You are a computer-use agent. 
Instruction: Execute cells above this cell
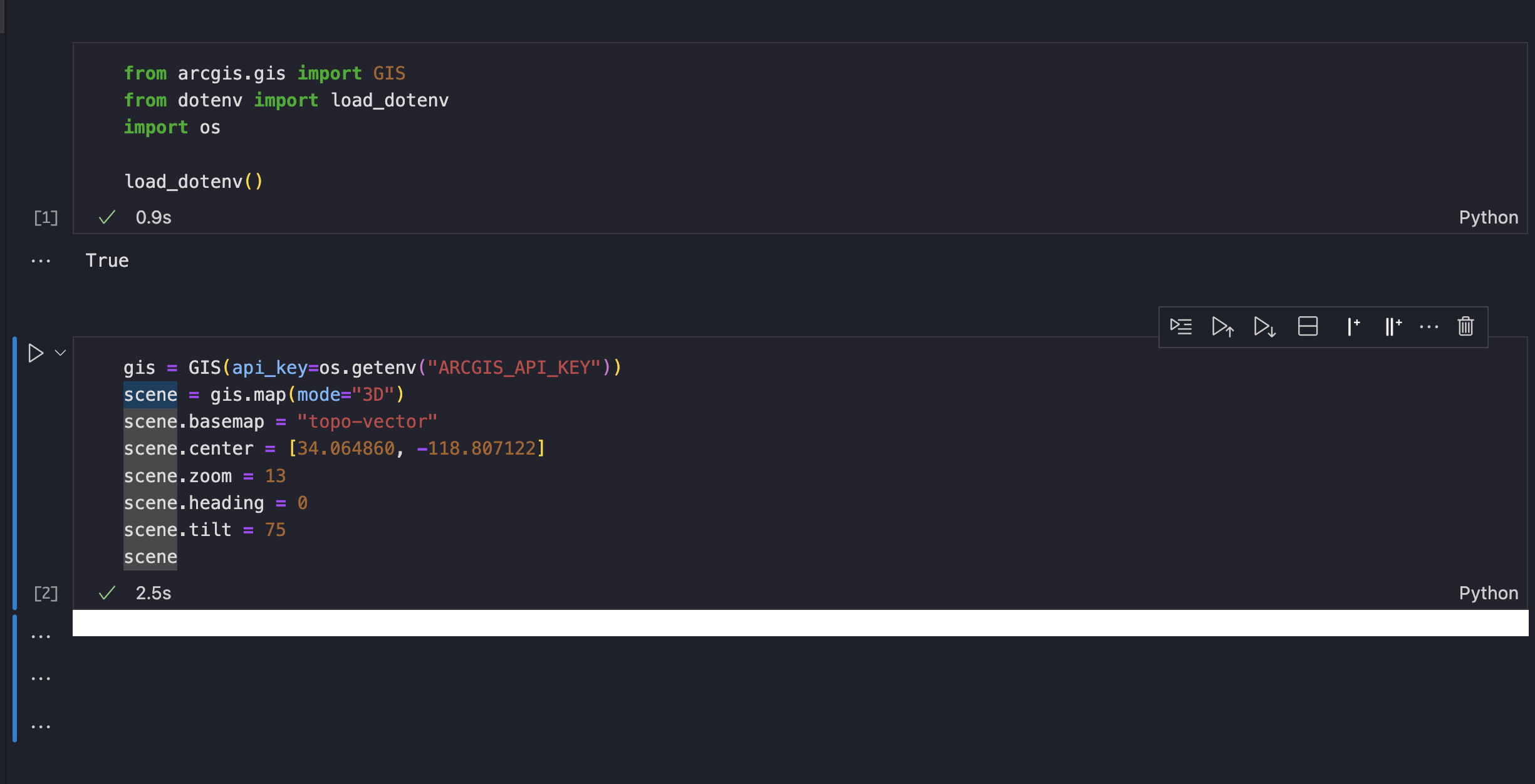(1223, 326)
